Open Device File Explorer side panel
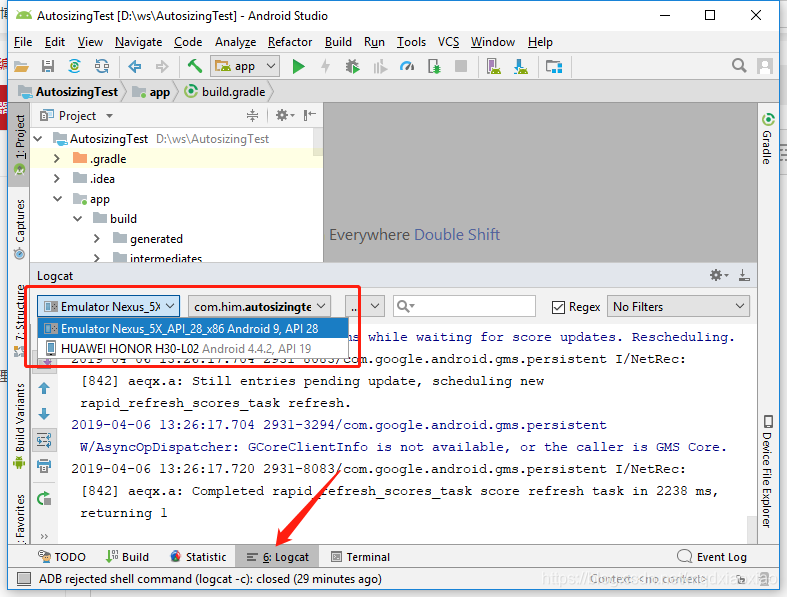Screen dimensions: 787x597 (767, 471)
